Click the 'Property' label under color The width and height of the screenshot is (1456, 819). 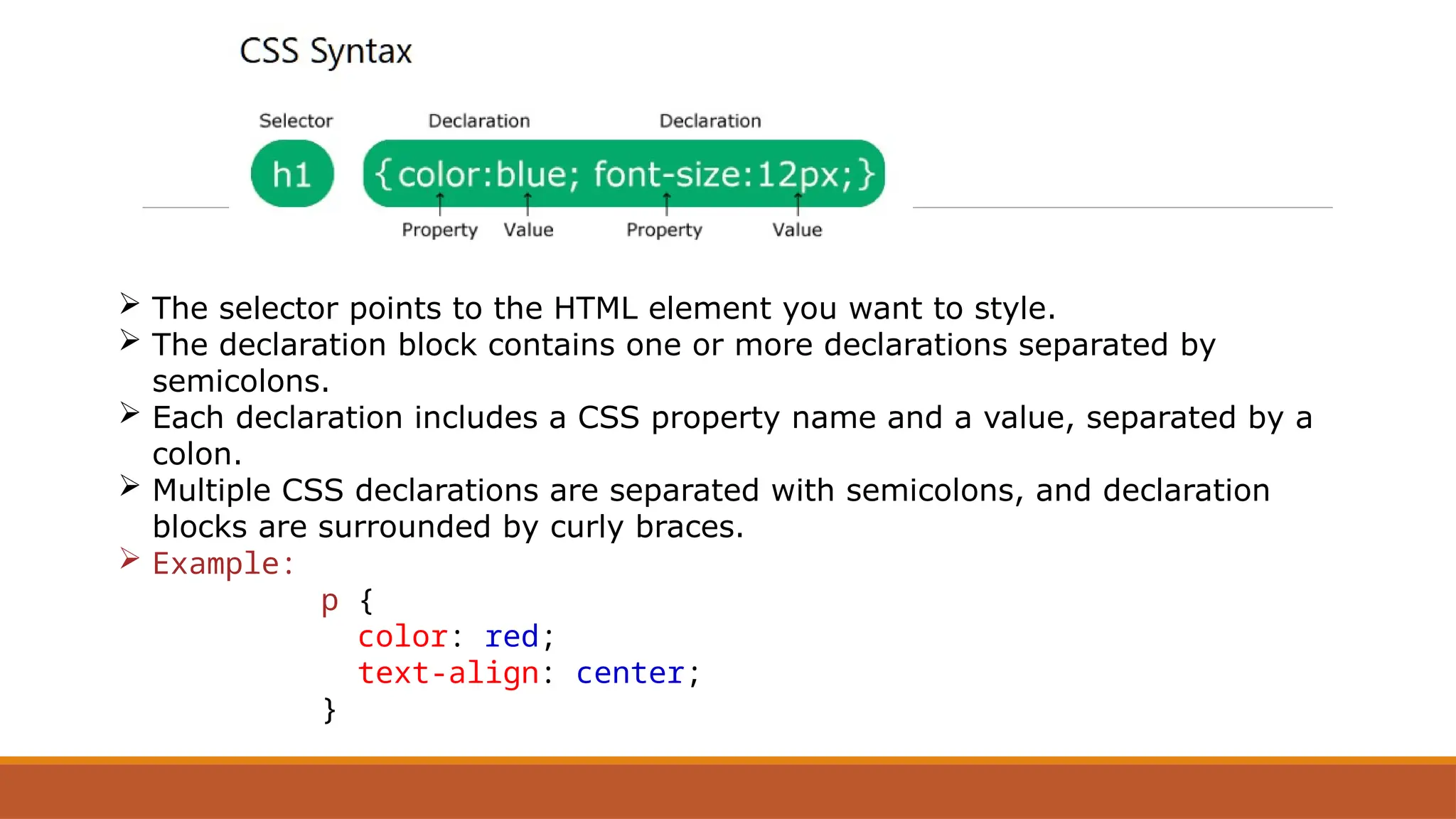[439, 230]
